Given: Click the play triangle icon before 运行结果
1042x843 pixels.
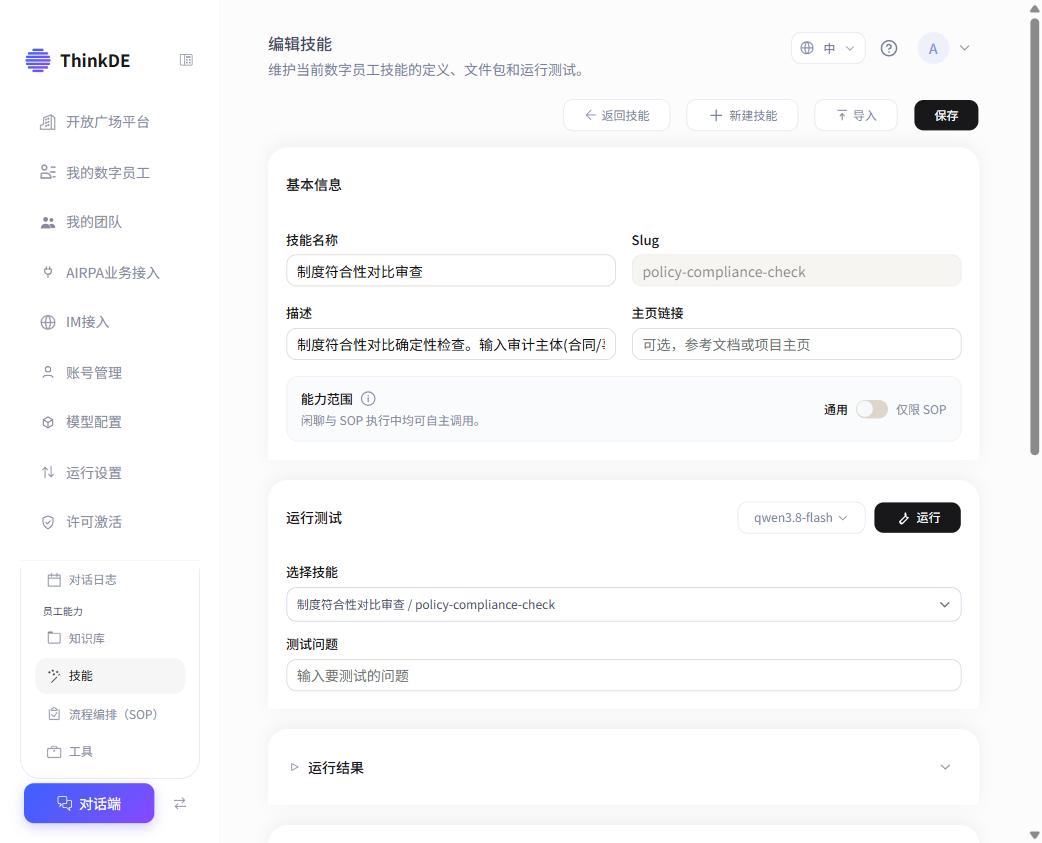Looking at the screenshot, I should point(294,767).
